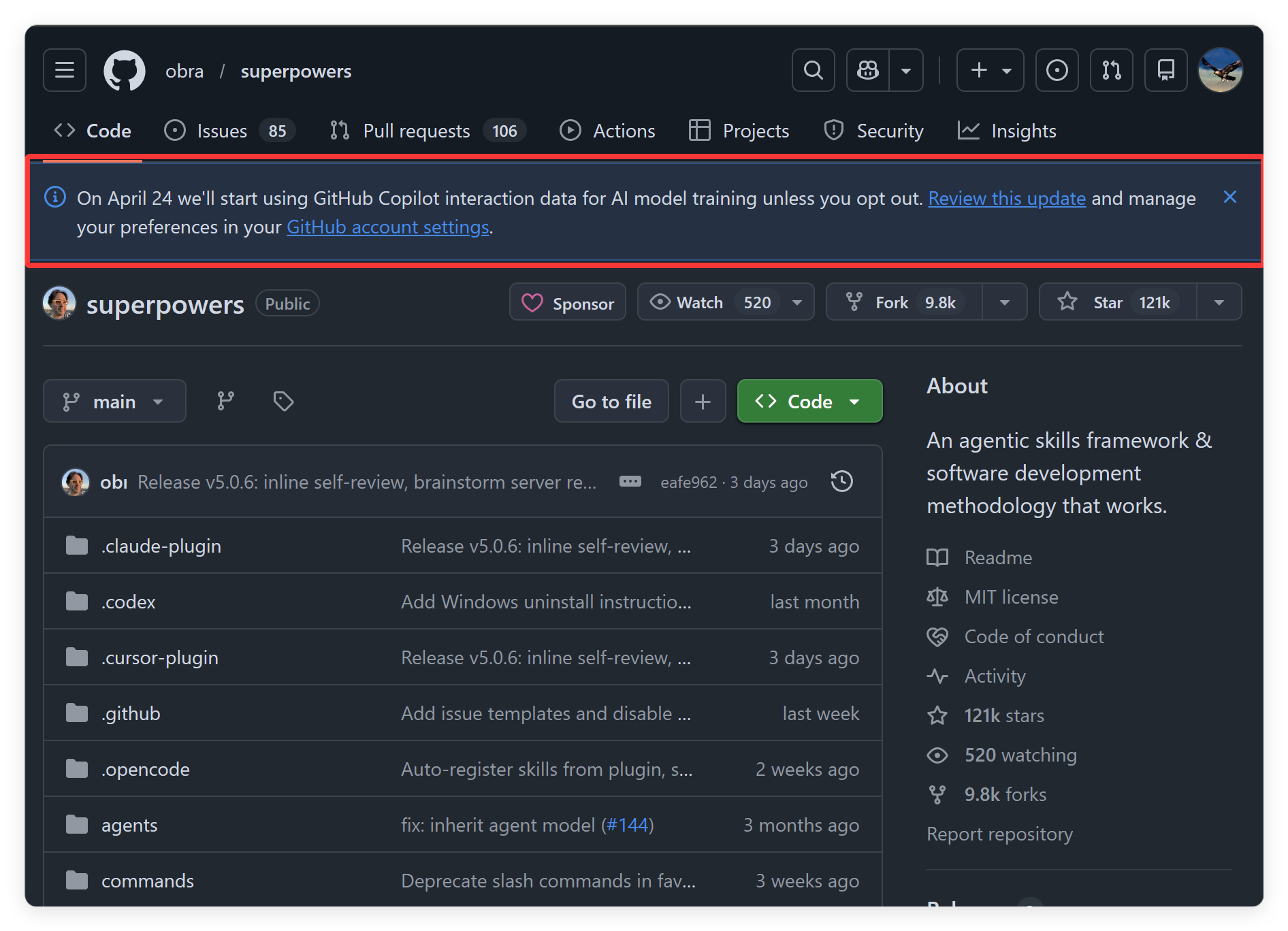
Task: Click the Go to file button
Action: tap(611, 402)
